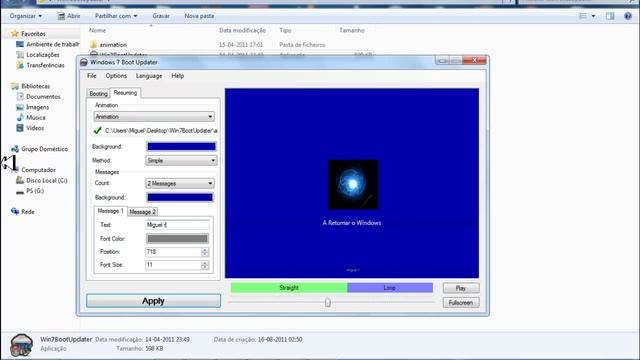This screenshot has width=640, height=360.
Task: Open the Música library
Action: coord(36,118)
